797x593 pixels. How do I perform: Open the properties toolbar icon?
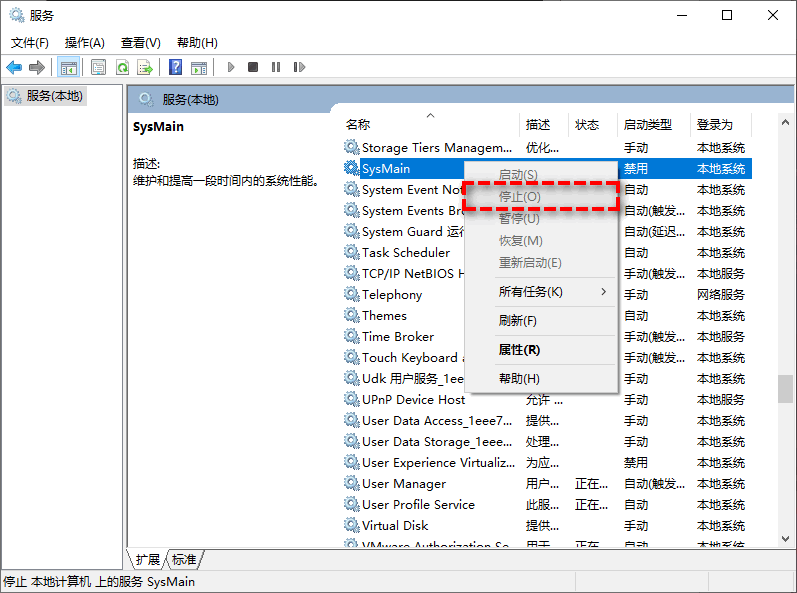(98, 67)
